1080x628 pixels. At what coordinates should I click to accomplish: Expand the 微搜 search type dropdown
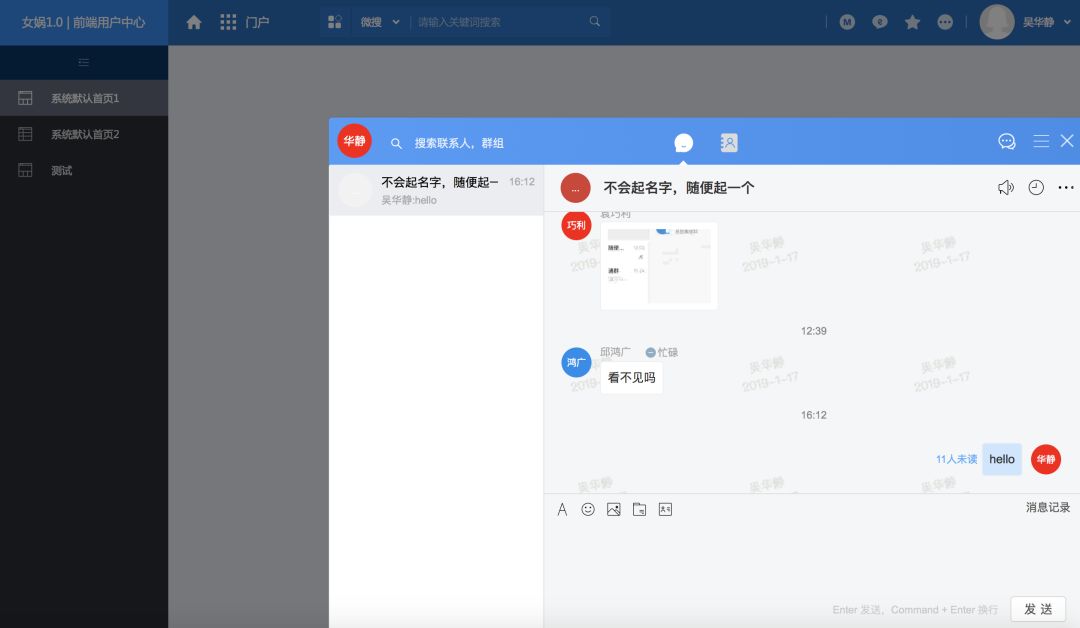pyautogui.click(x=380, y=22)
